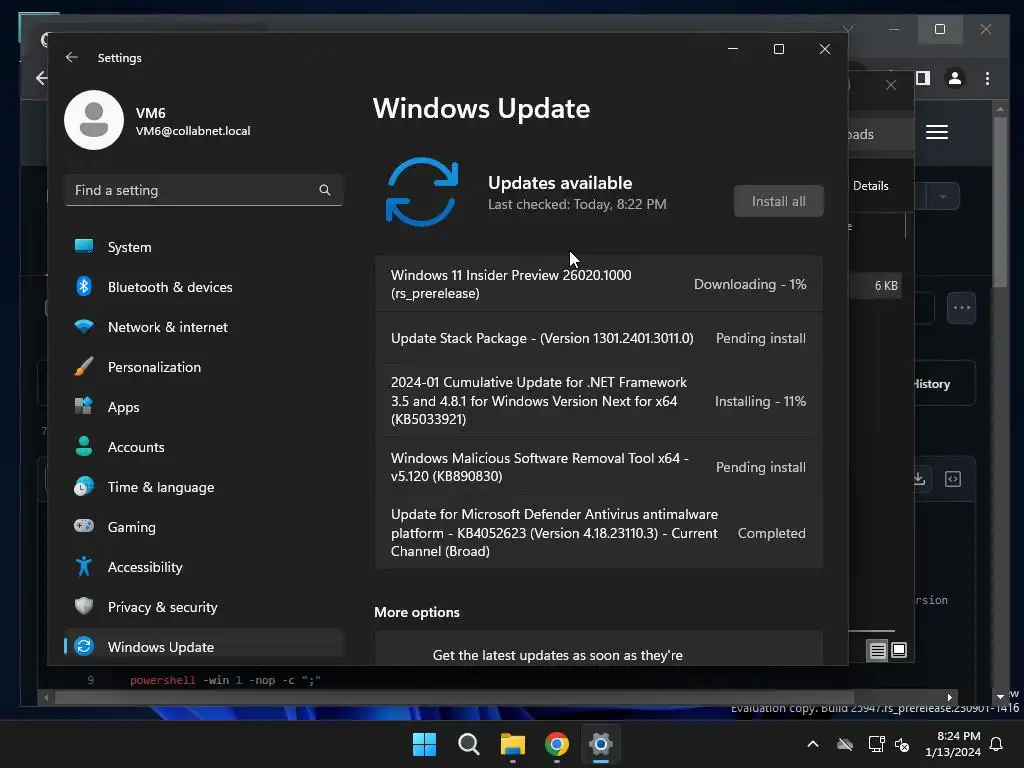The width and height of the screenshot is (1024, 768).
Task: Open the System settings category
Action: tap(204, 247)
